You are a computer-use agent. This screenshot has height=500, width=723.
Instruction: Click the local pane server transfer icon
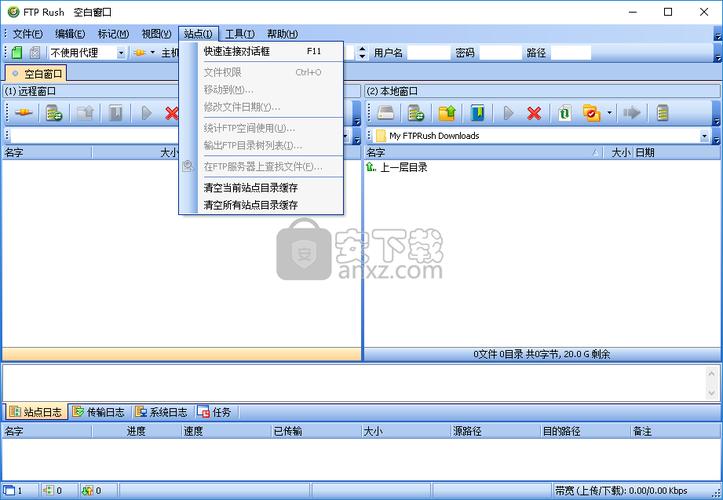tap(416, 113)
